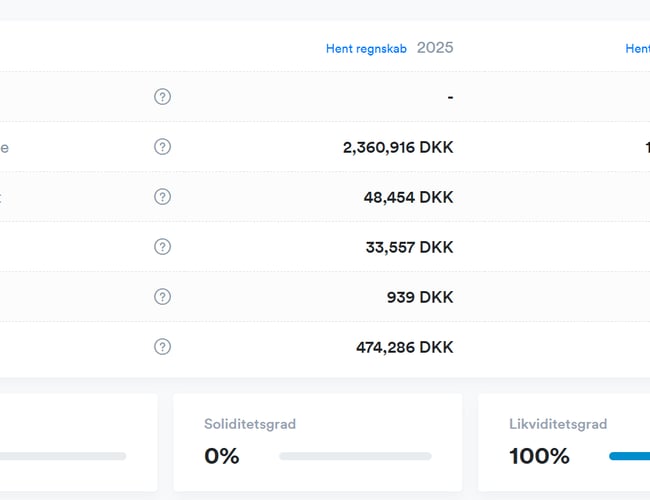Click the 0% solidity value
This screenshot has width=650, height=500.
[222, 456]
